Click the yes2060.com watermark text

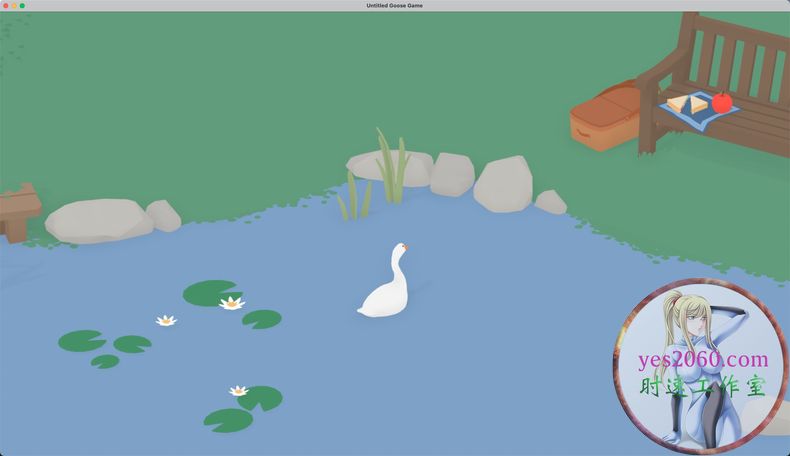click(x=703, y=360)
